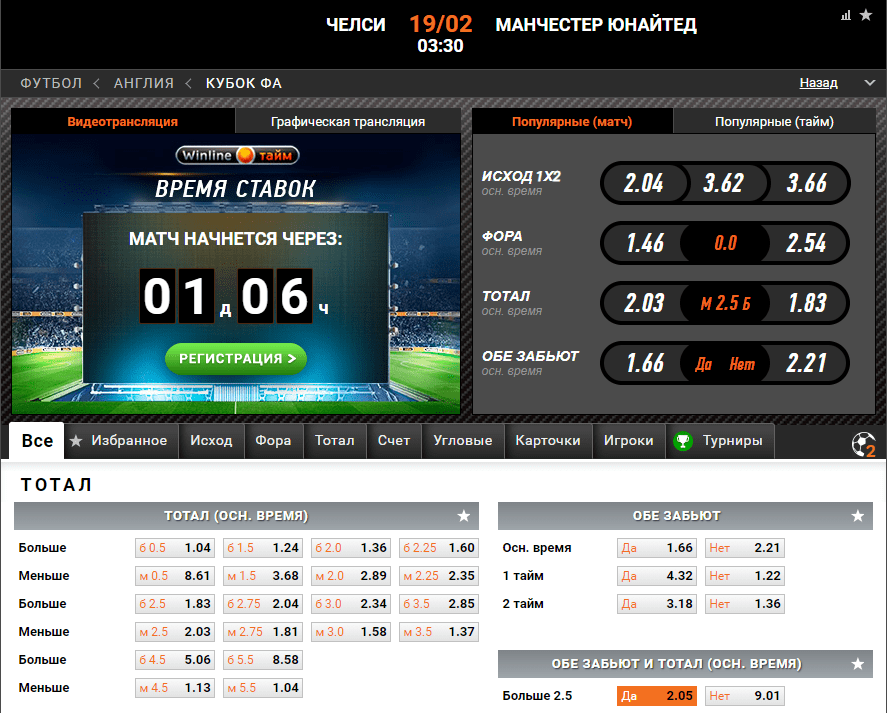Image resolution: width=887 pixels, height=713 pixels.
Task: Select handicap odds 1.46
Action: pyautogui.click(x=644, y=243)
